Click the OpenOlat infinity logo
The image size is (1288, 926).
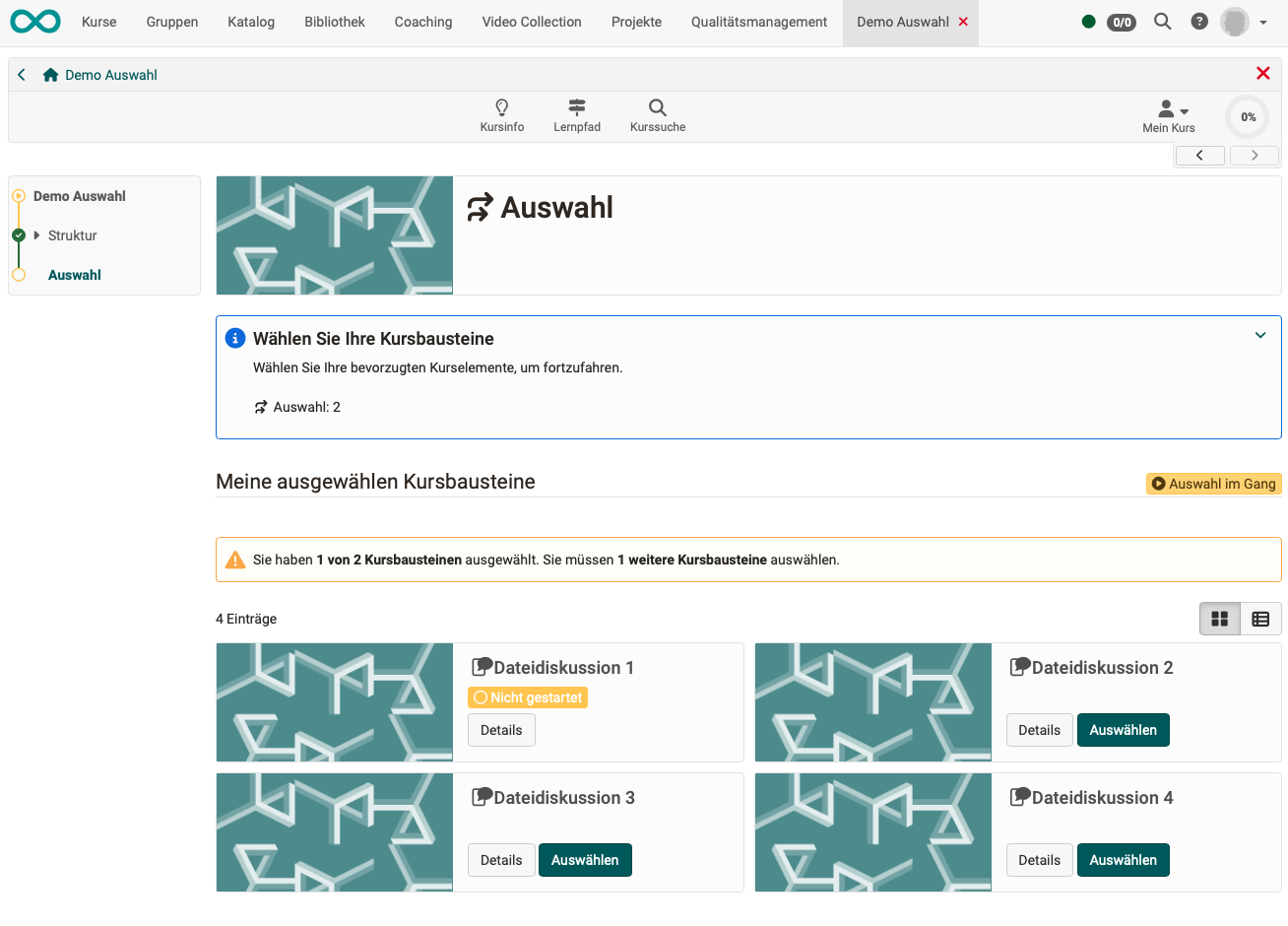click(x=35, y=22)
